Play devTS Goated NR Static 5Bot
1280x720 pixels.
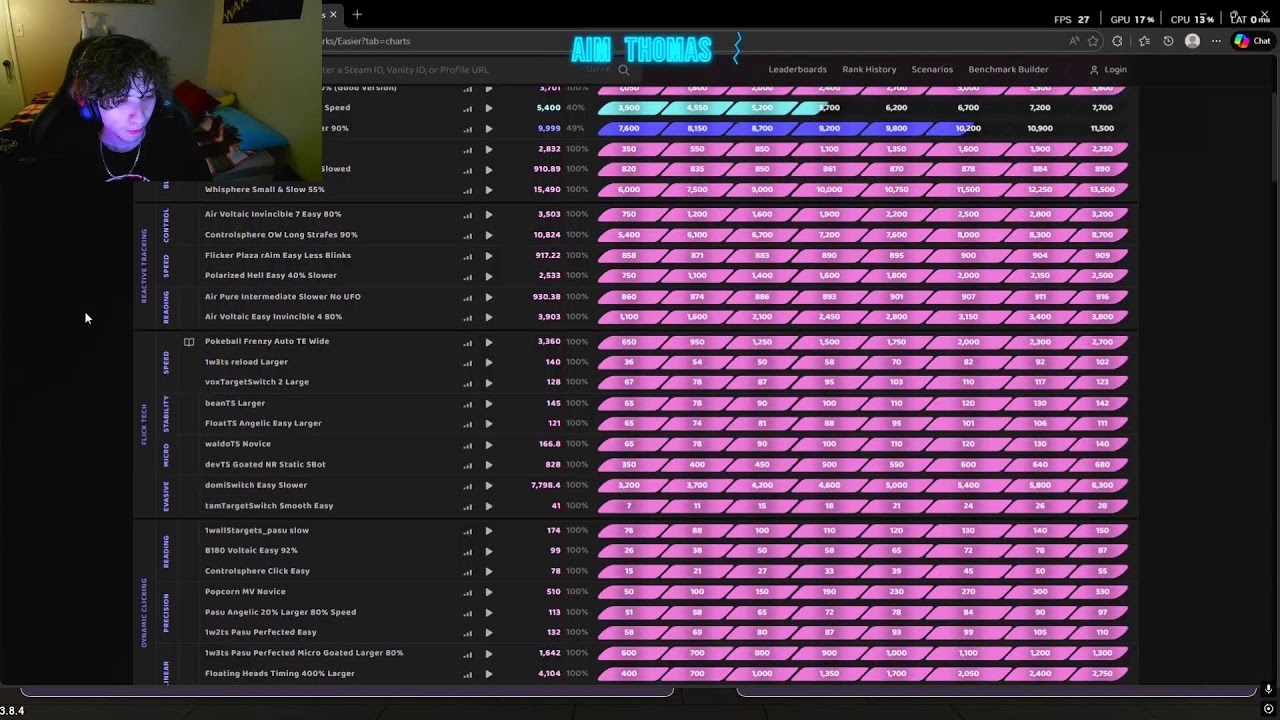pyautogui.click(x=489, y=465)
